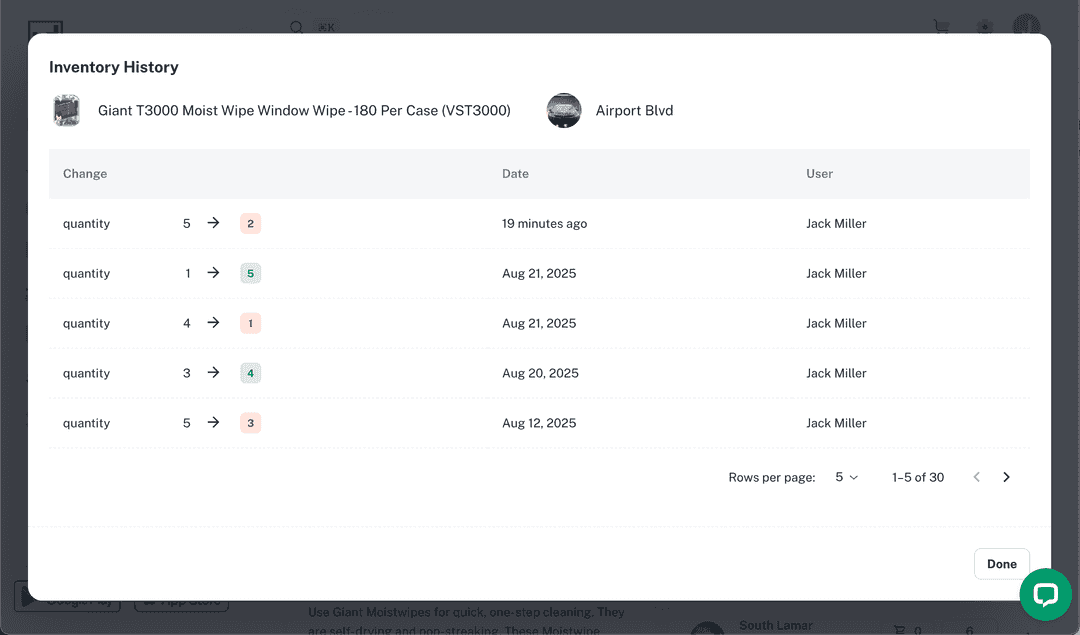
Task: Click the Giant T3000 product thumbnail
Action: 67,111
